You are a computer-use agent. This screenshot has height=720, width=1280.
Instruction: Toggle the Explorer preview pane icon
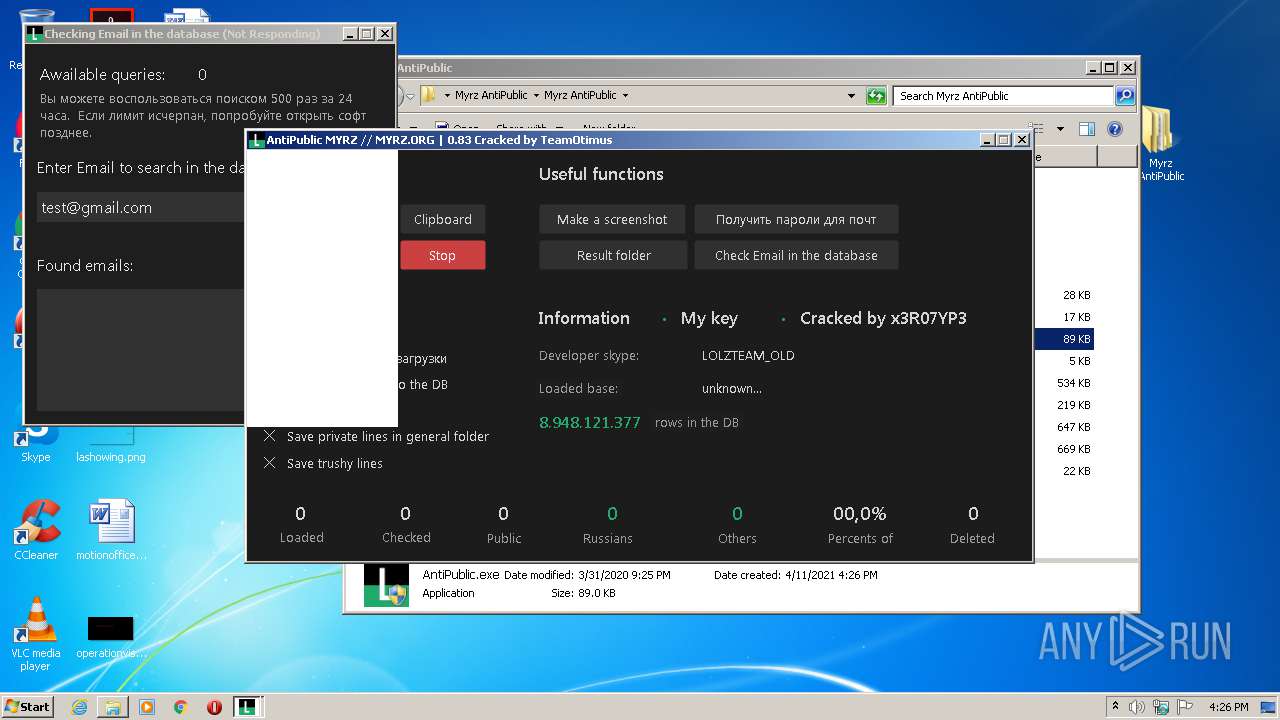(1087, 129)
